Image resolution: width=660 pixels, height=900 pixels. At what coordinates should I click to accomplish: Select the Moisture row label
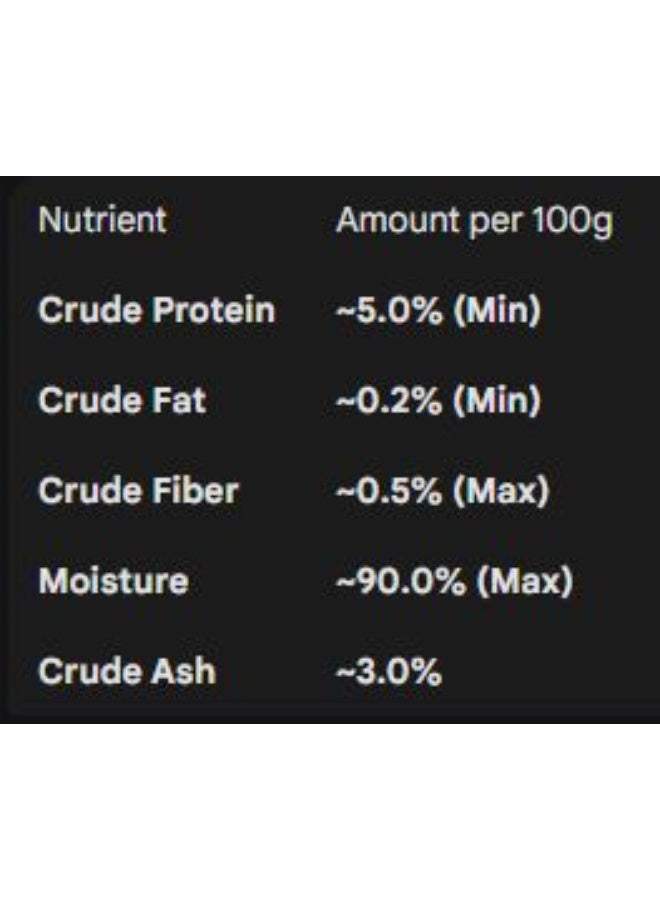point(113,581)
